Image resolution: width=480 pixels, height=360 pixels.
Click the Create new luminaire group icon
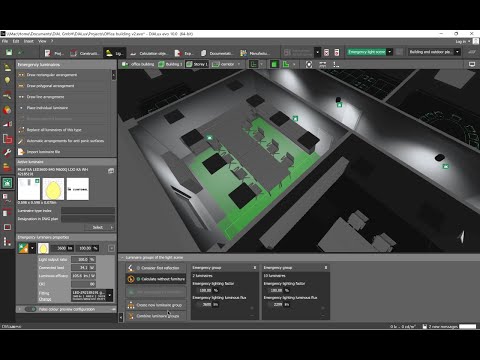131,305
